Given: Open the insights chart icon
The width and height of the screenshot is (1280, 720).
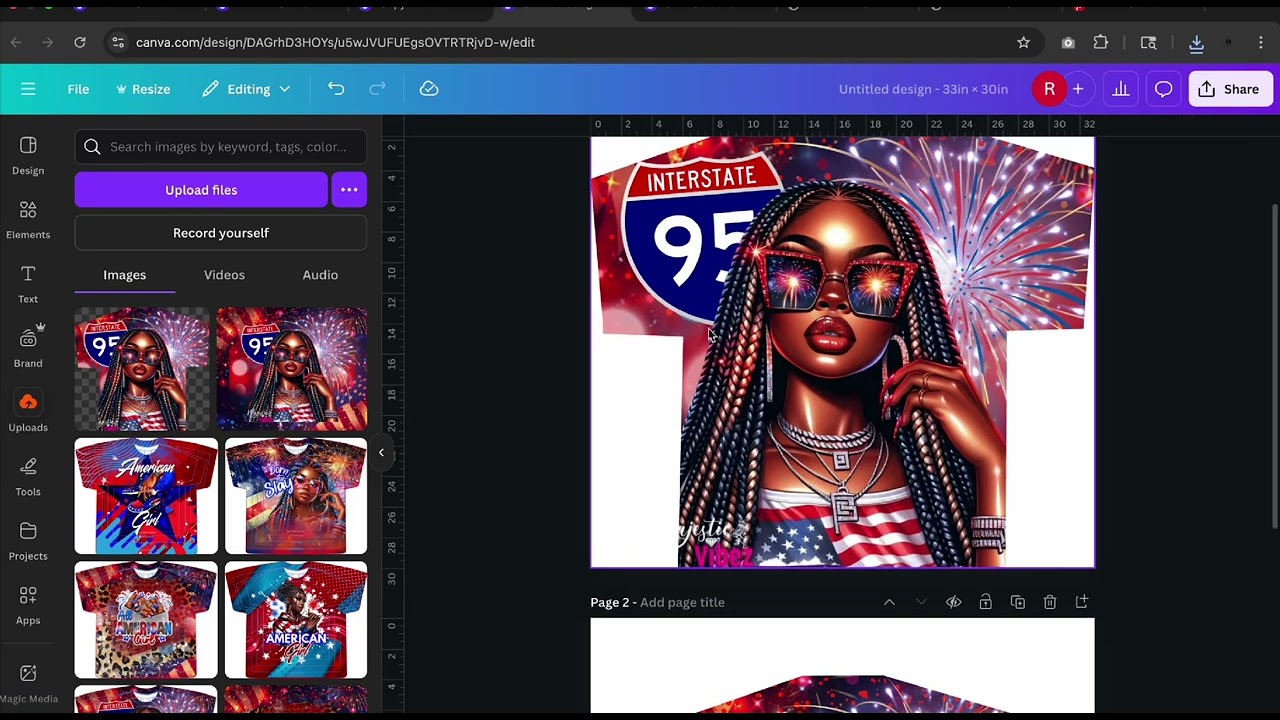Looking at the screenshot, I should (x=1121, y=89).
